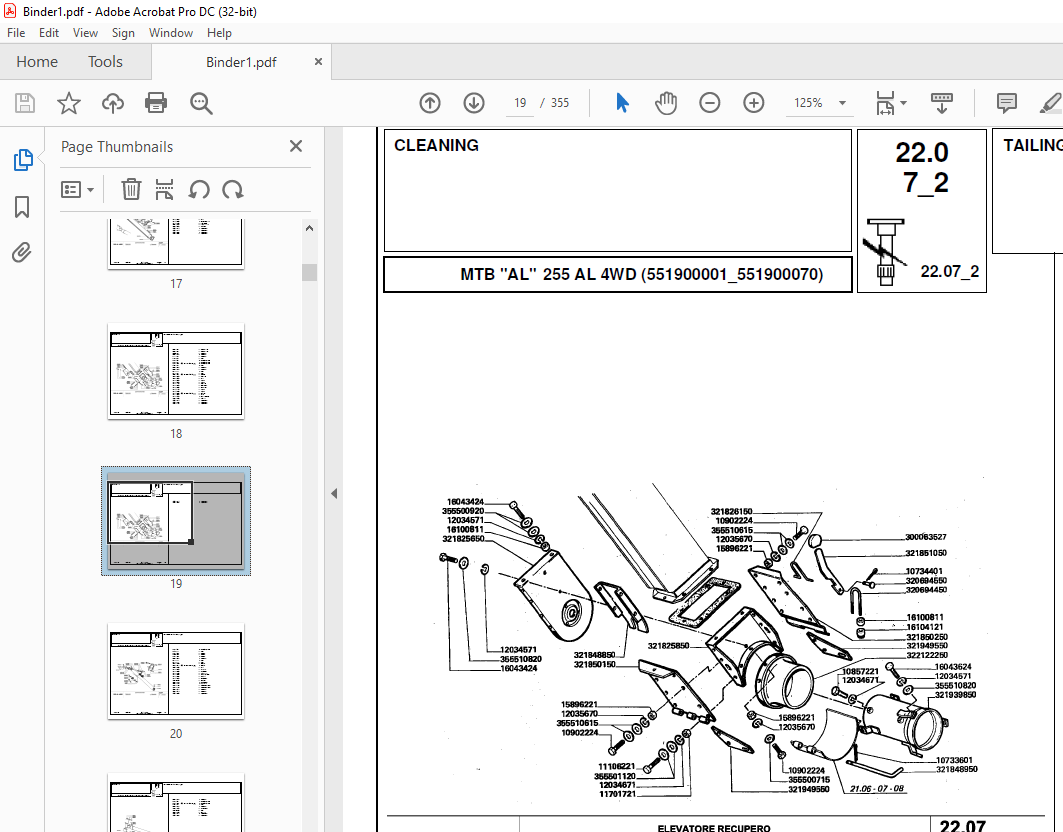This screenshot has width=1063, height=832.
Task: Close the Binder1.pdf tab
Action: click(x=318, y=62)
